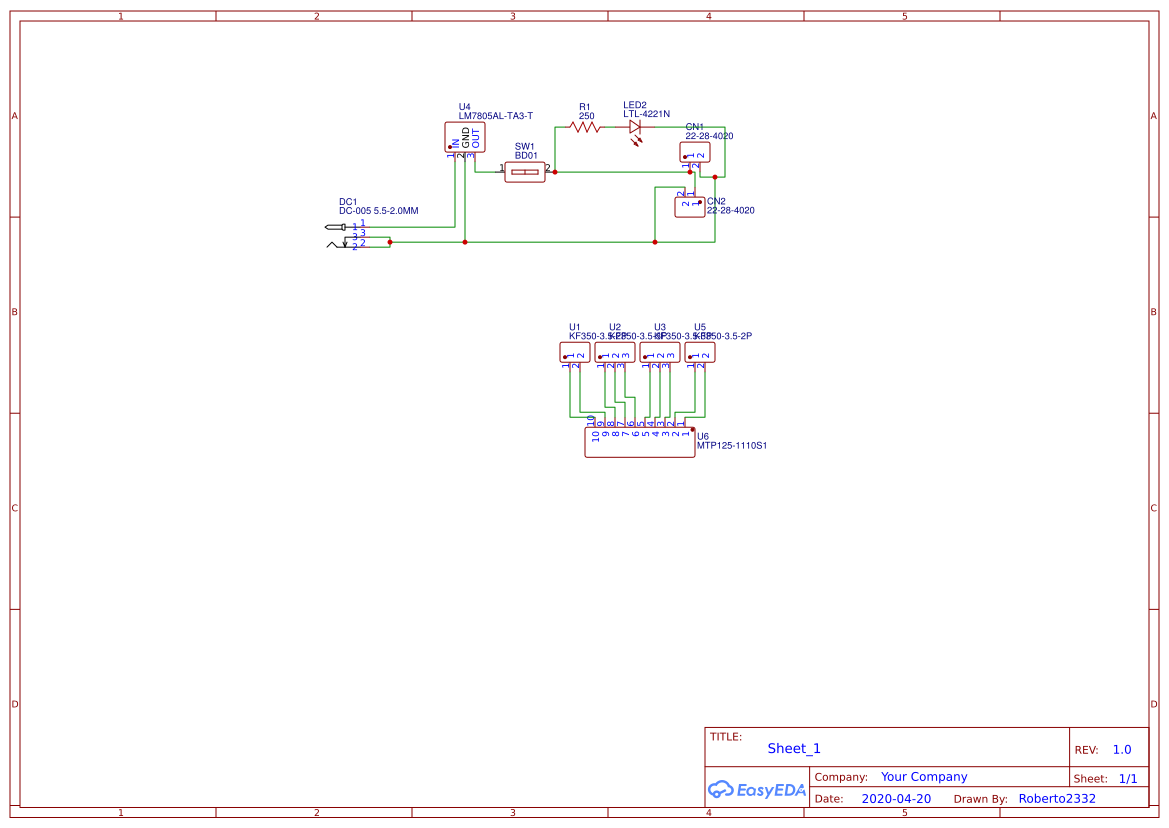1169x828 pixels.
Task: Click the U6 designator label
Action: pyautogui.click(x=703, y=437)
